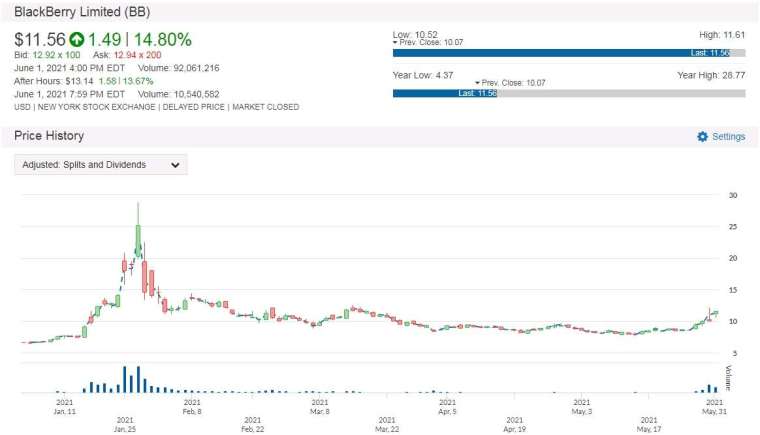Click day range Prev. Close 10.07 marker

click(x=428, y=42)
